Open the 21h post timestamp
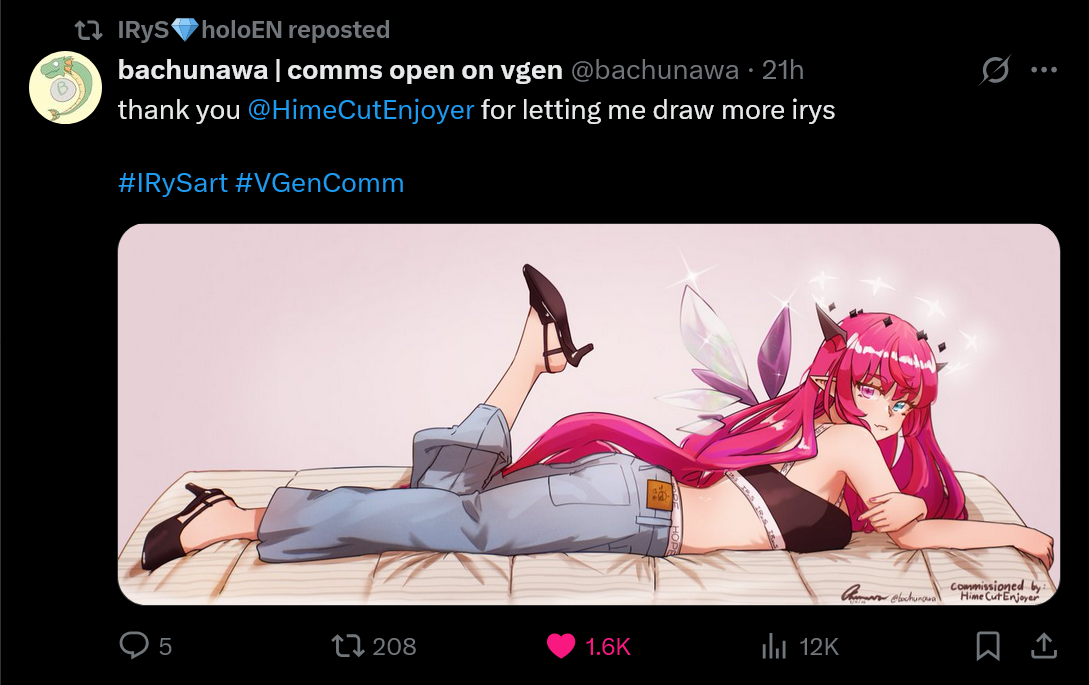1089x685 pixels. click(x=783, y=70)
